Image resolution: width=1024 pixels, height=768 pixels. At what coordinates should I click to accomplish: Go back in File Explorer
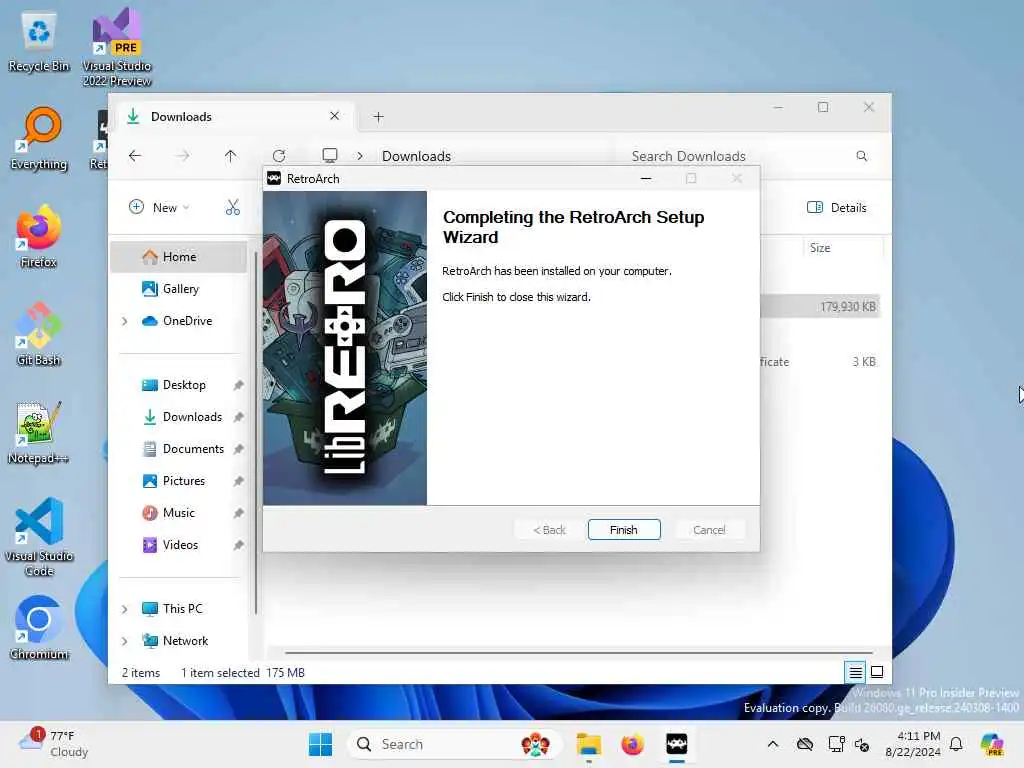pyautogui.click(x=135, y=155)
